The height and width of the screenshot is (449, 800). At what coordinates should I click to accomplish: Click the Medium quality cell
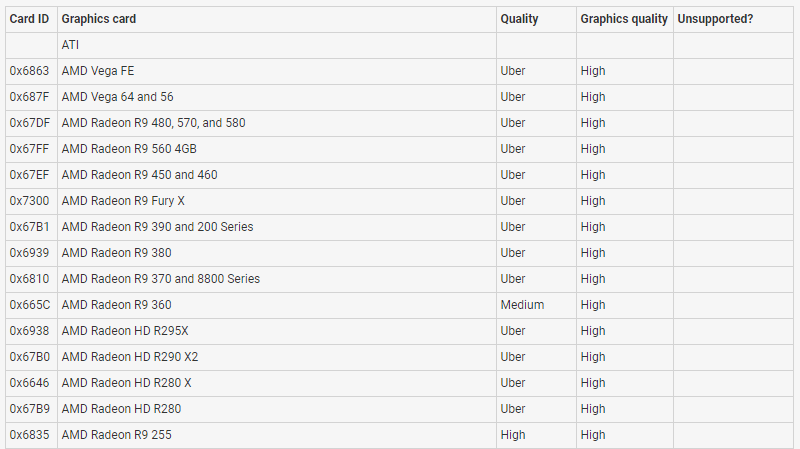pos(522,305)
